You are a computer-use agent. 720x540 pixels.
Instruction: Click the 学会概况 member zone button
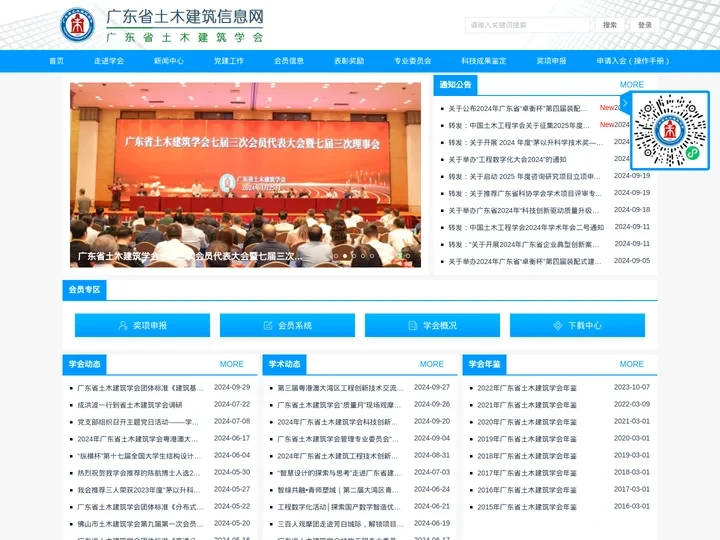pyautogui.click(x=433, y=326)
